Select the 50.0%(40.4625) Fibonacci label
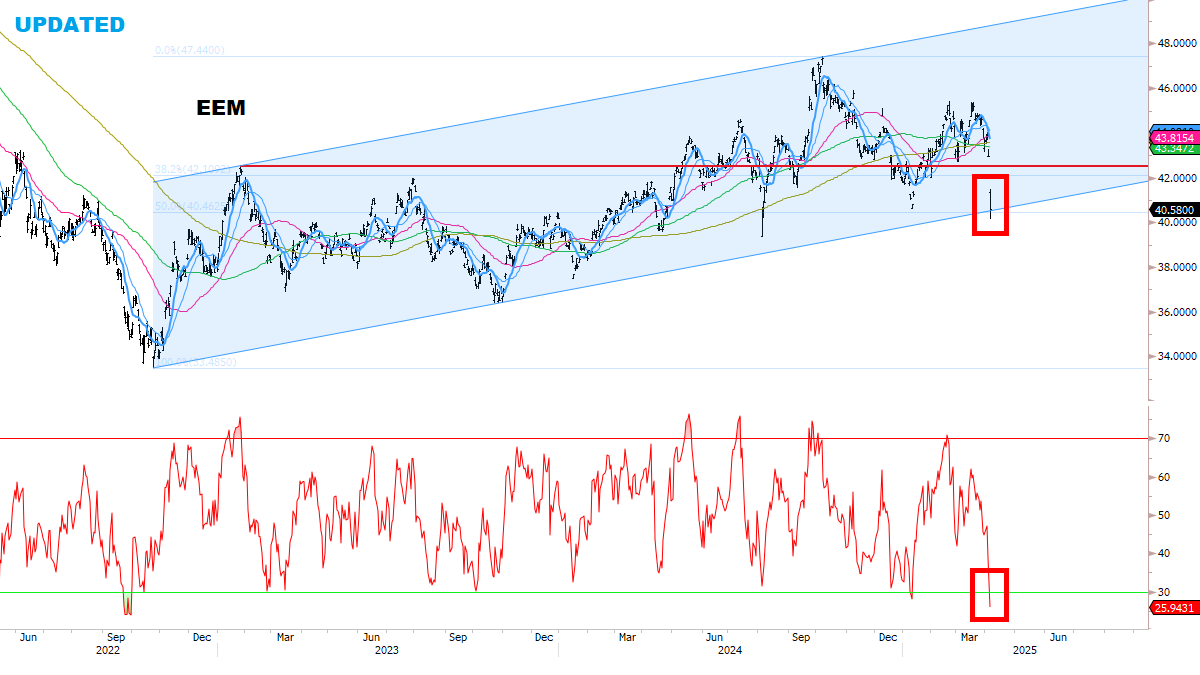This screenshot has height=675, width=1200. pos(189,206)
